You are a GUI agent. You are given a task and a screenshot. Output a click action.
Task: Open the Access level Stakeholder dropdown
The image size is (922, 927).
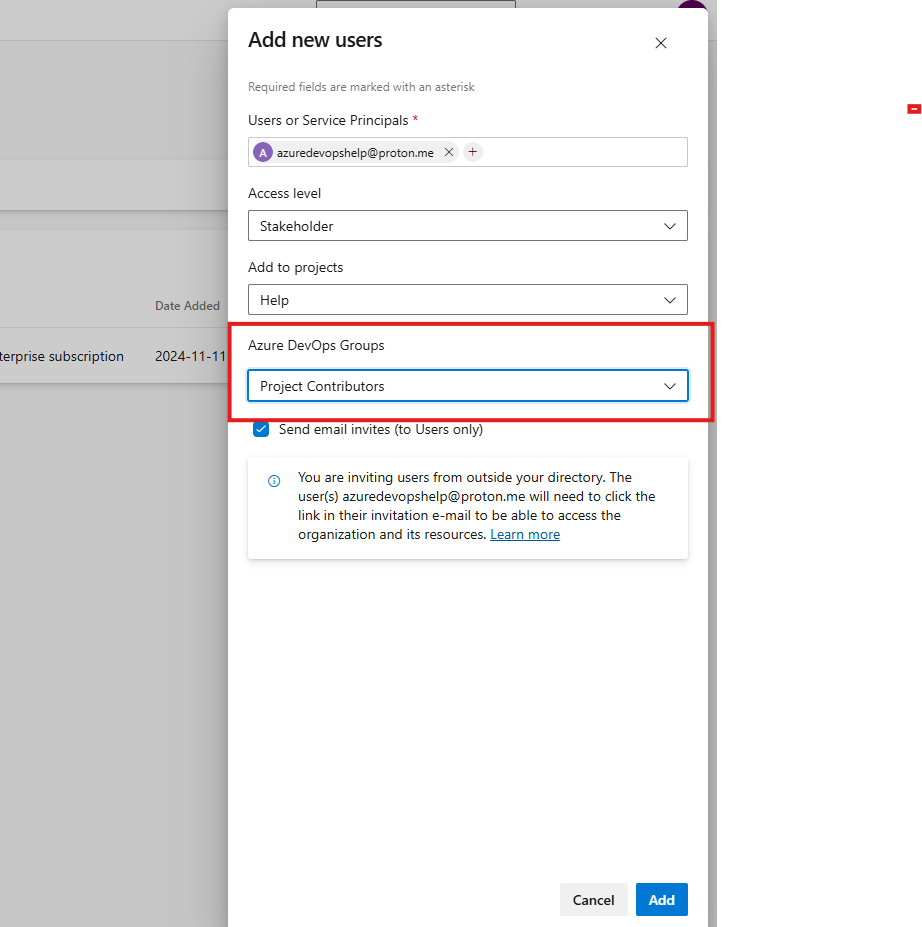[x=468, y=226]
